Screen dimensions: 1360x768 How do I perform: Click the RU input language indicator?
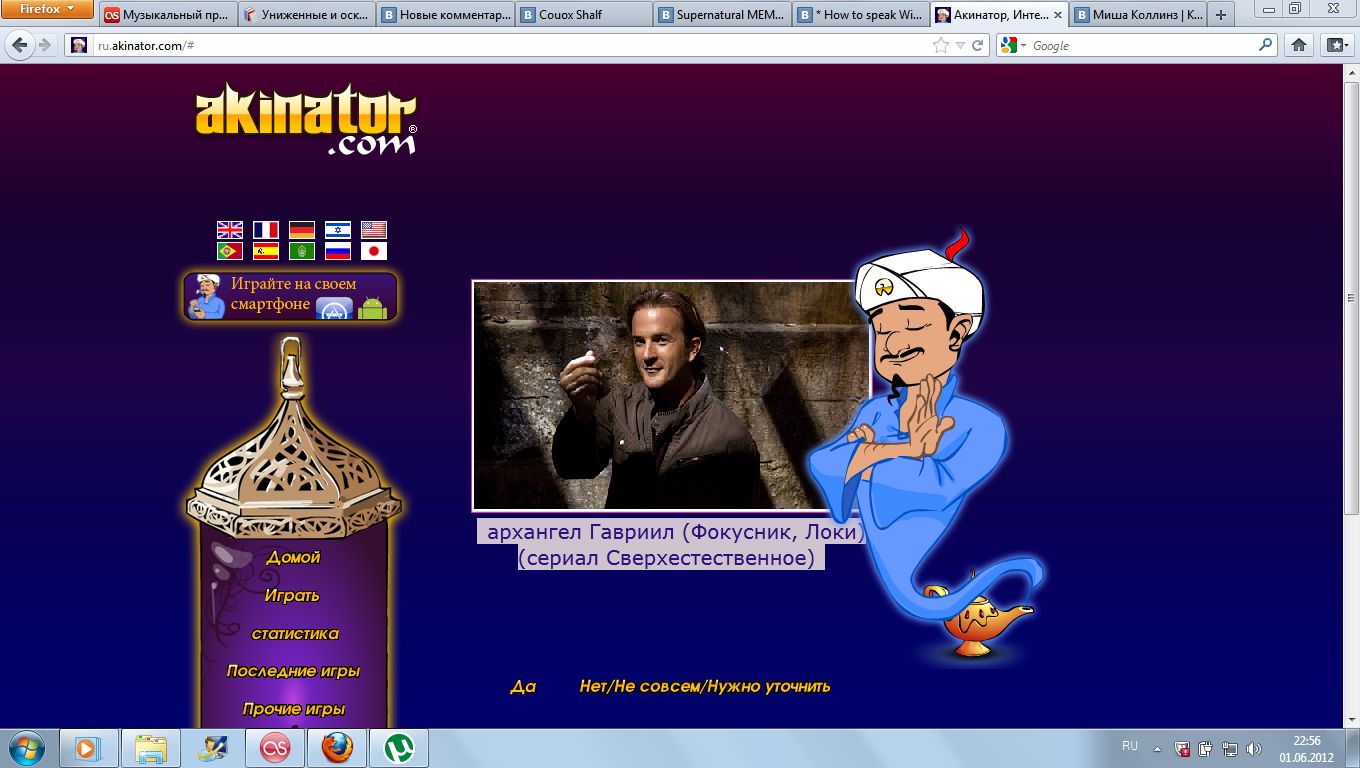click(x=1130, y=746)
